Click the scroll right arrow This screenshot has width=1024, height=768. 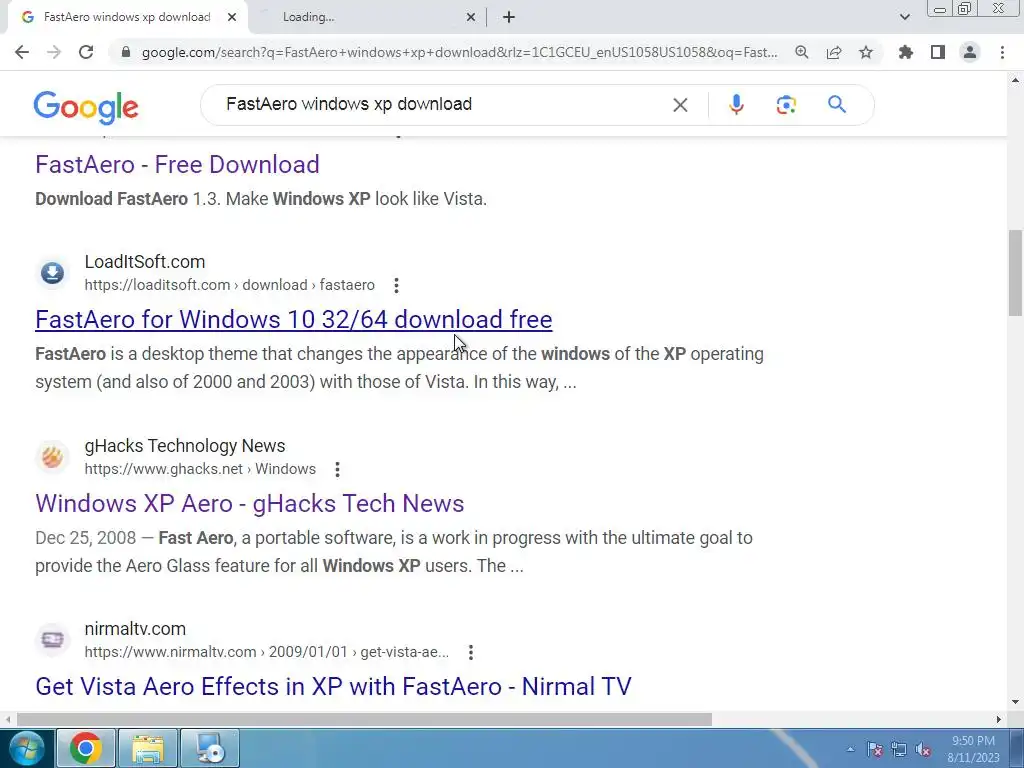tap(999, 719)
